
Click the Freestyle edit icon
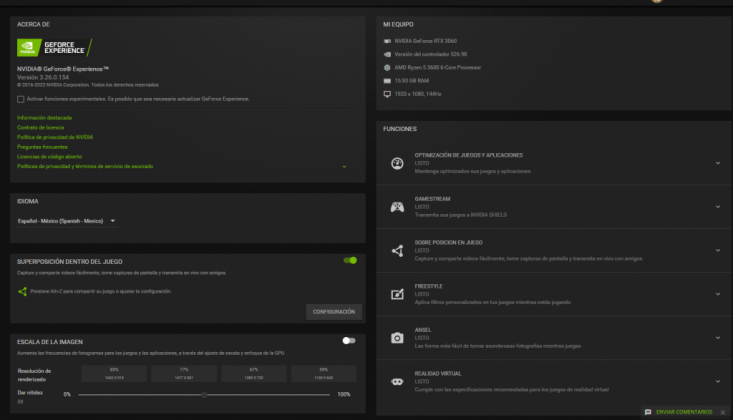click(x=397, y=294)
